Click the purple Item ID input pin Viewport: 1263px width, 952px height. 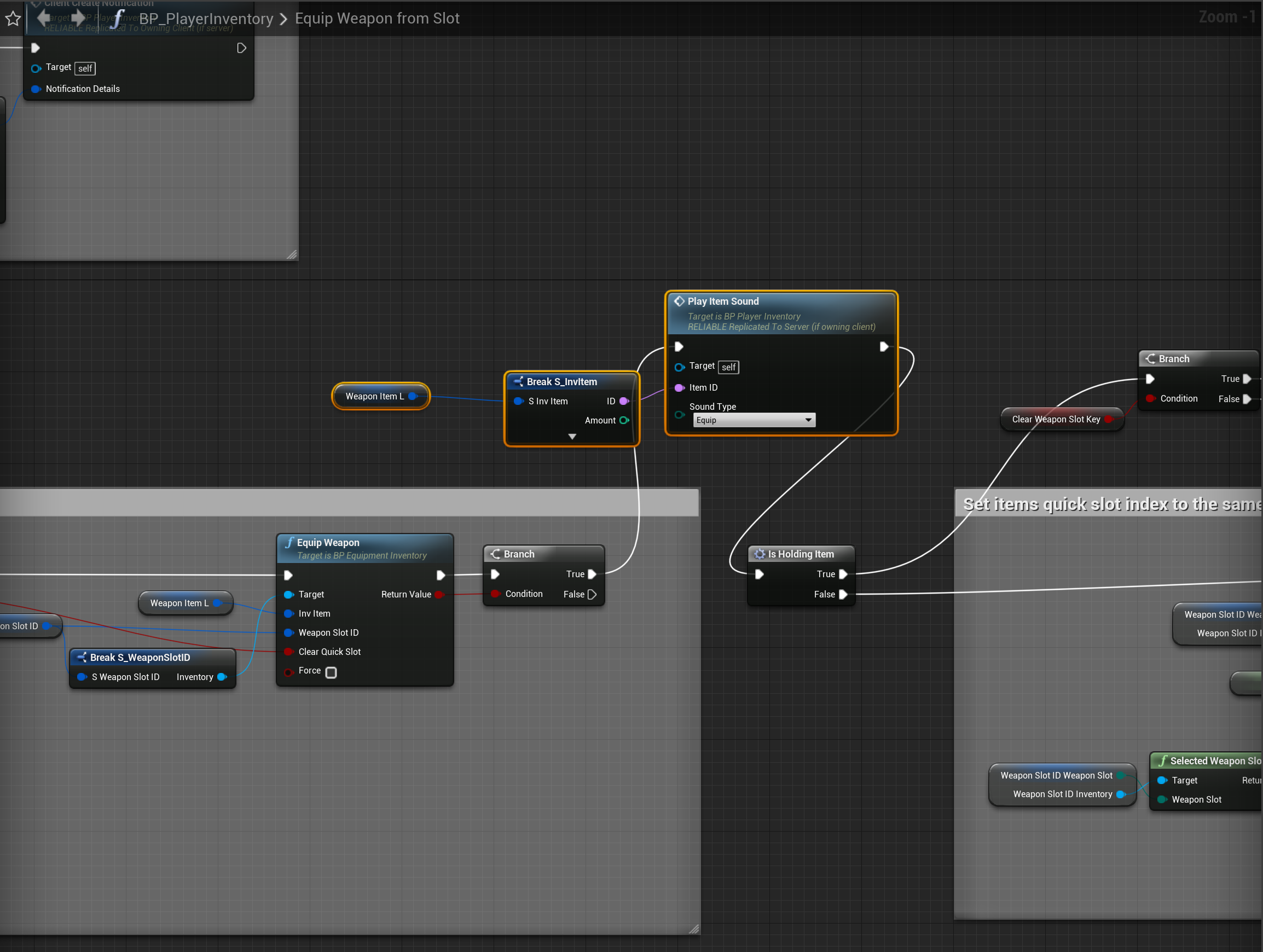click(679, 387)
